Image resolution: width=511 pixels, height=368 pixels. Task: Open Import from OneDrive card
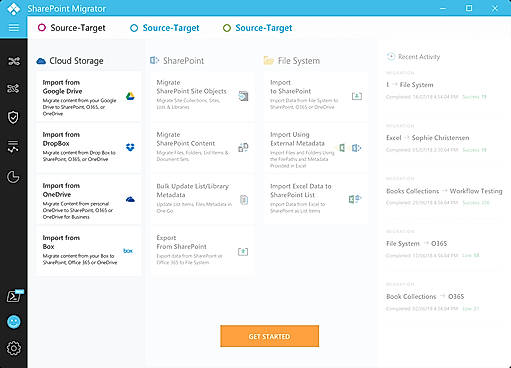click(x=88, y=200)
